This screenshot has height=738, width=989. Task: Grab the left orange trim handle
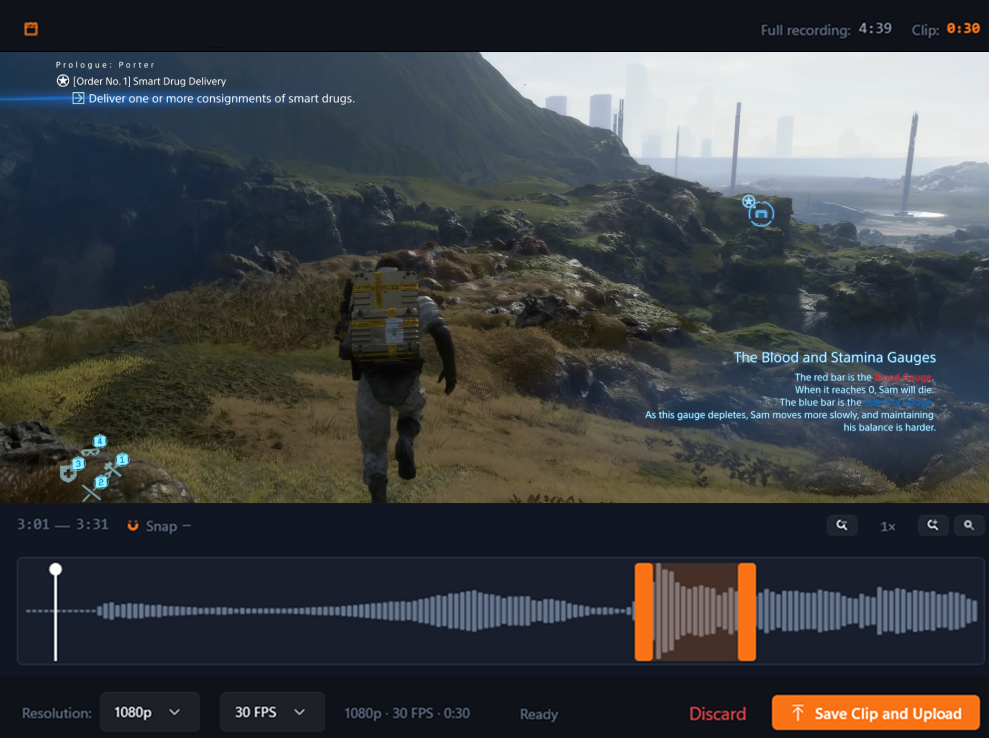(644, 612)
